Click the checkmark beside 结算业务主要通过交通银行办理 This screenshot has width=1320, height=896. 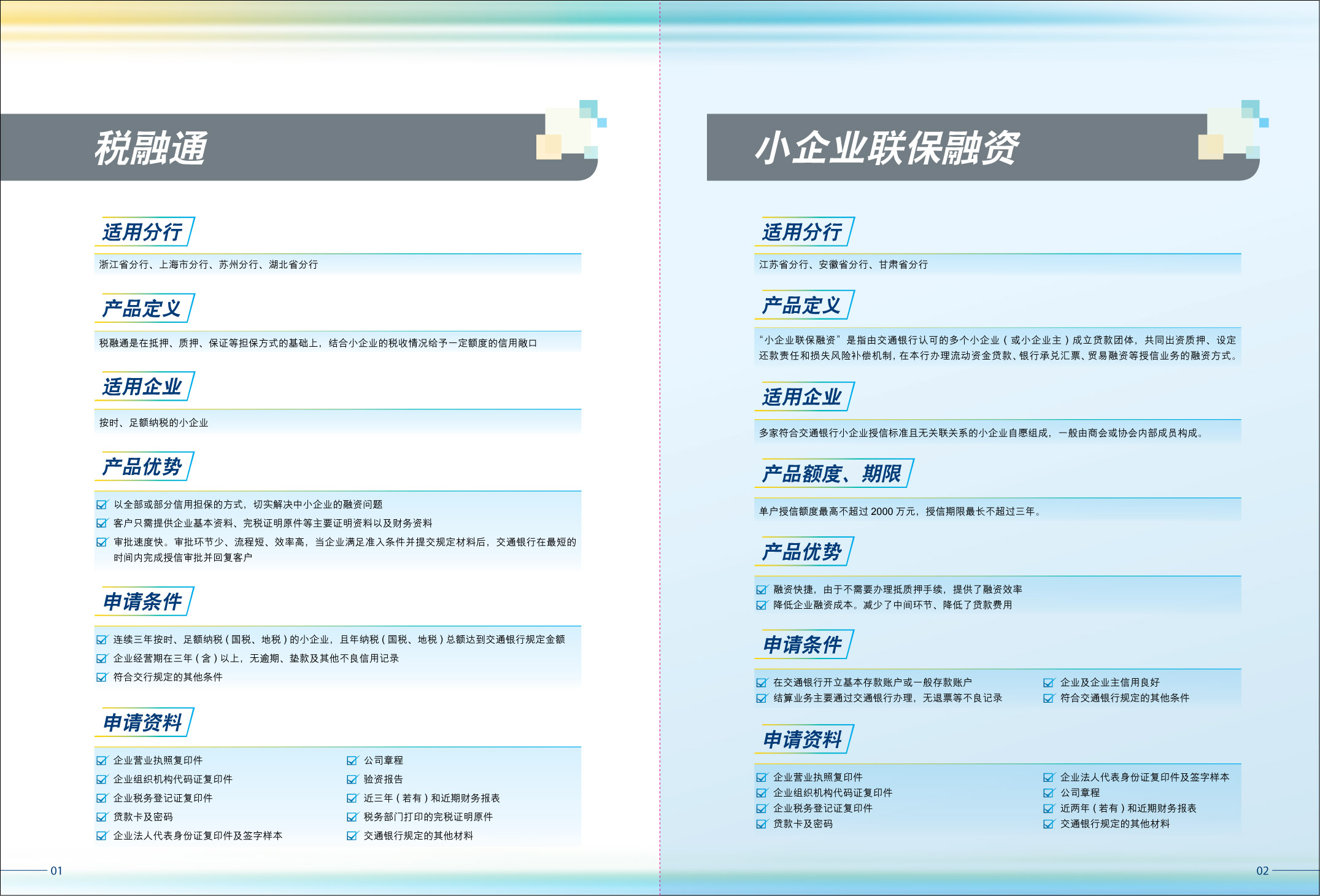click(x=762, y=698)
